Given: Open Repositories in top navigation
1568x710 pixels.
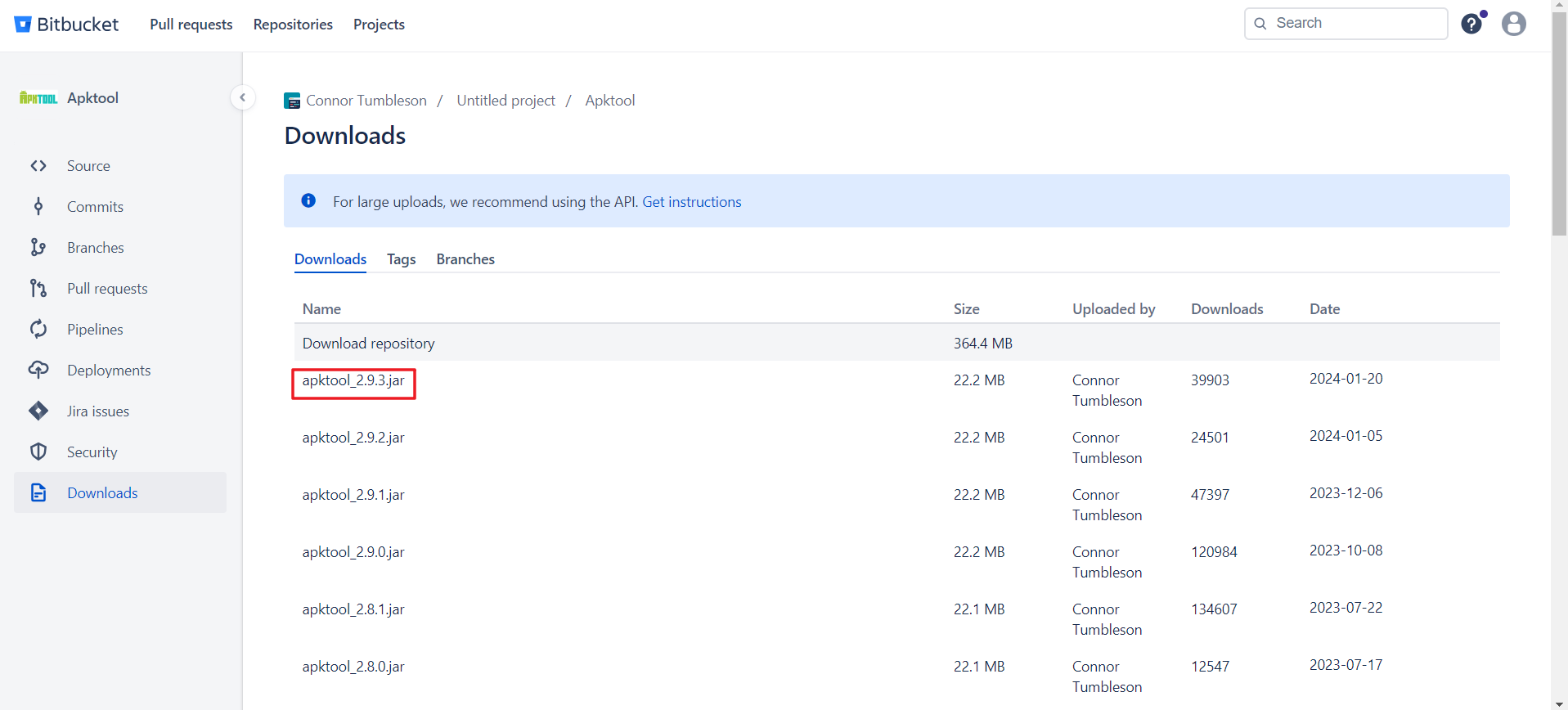Looking at the screenshot, I should pyautogui.click(x=293, y=25).
